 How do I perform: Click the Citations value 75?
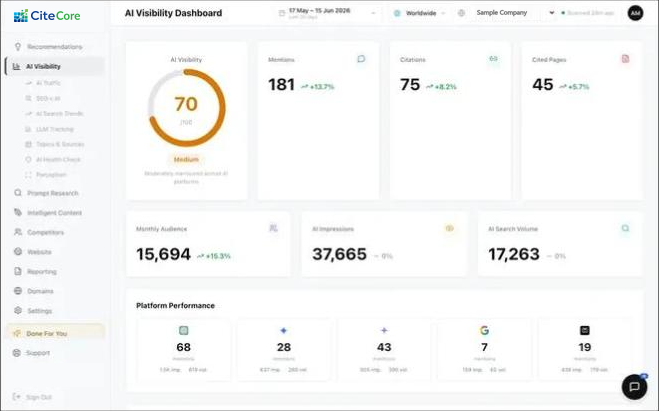[x=410, y=85]
